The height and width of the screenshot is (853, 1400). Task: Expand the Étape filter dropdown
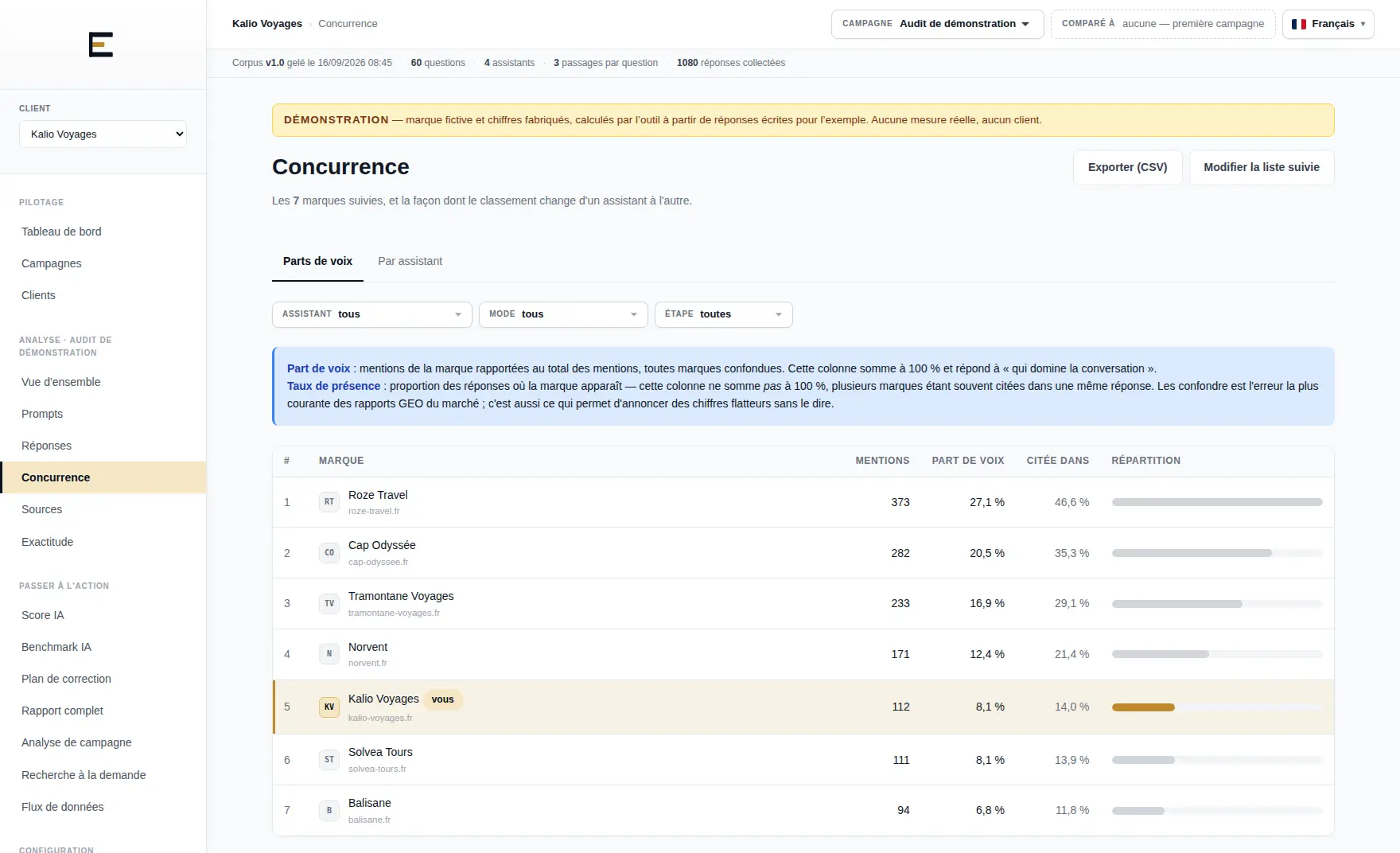pyautogui.click(x=724, y=314)
